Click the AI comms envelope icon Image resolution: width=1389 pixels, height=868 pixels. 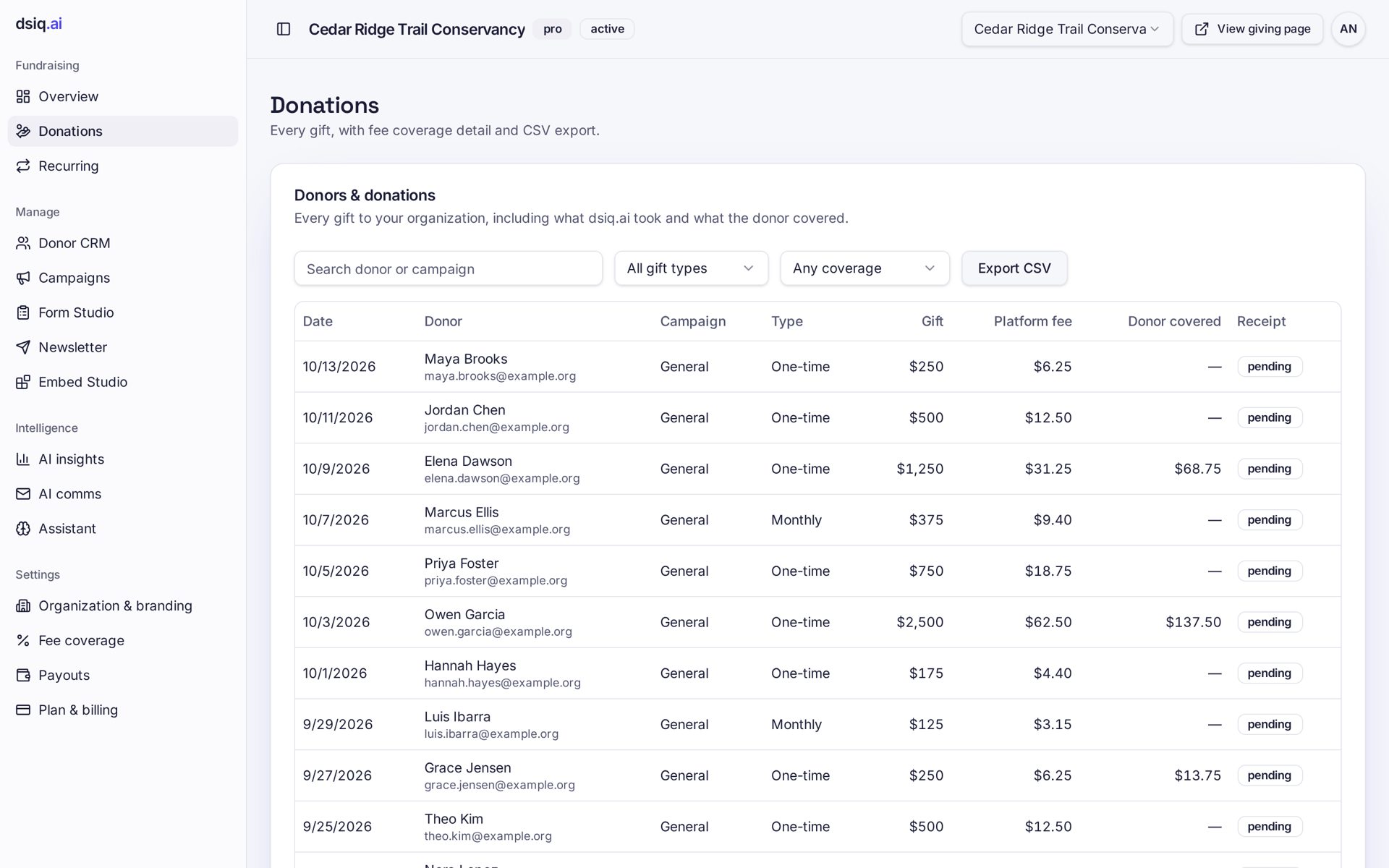coord(23,494)
